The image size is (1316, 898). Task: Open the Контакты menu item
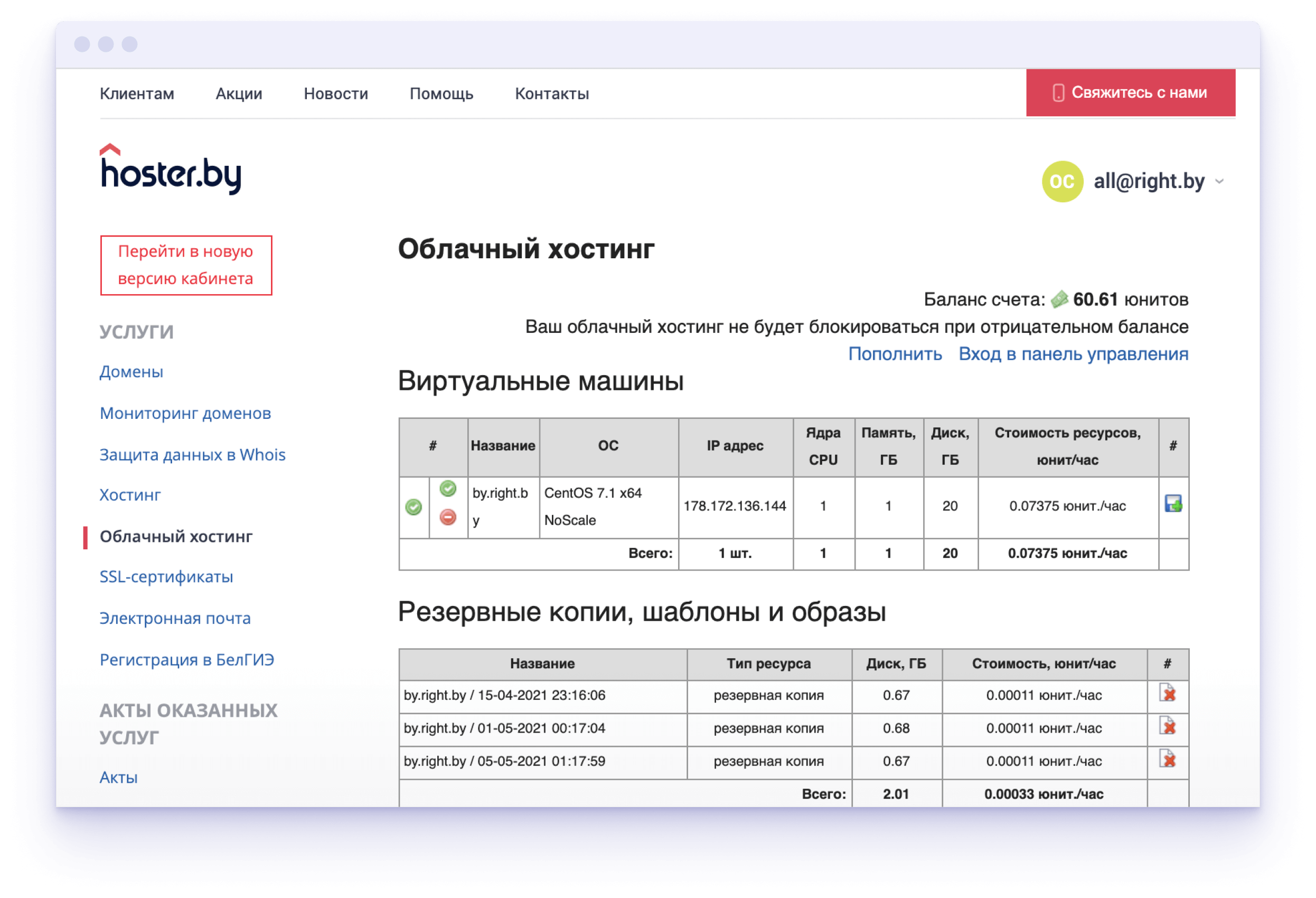pos(552,93)
